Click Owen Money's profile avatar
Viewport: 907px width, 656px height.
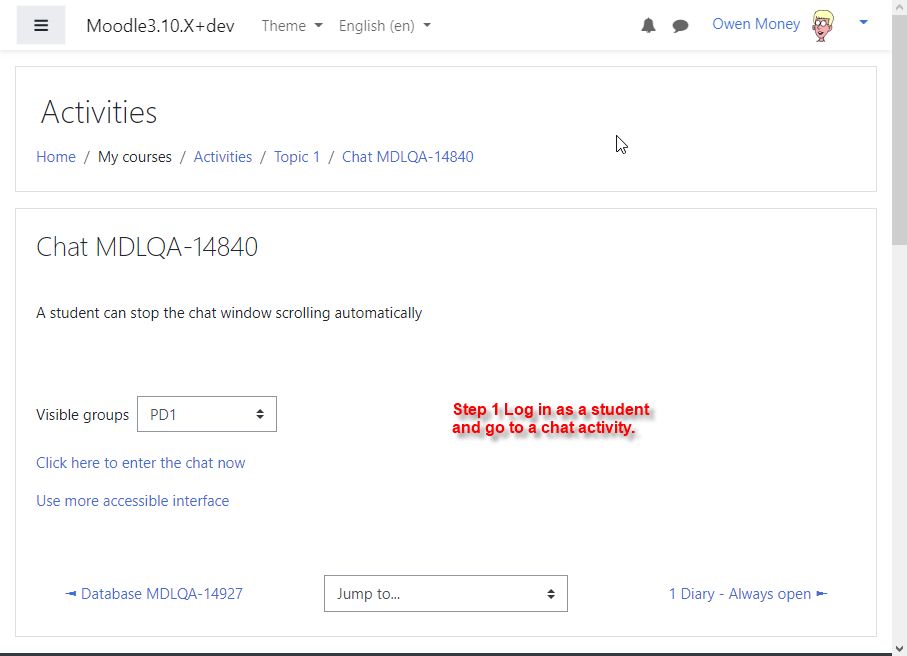(823, 25)
